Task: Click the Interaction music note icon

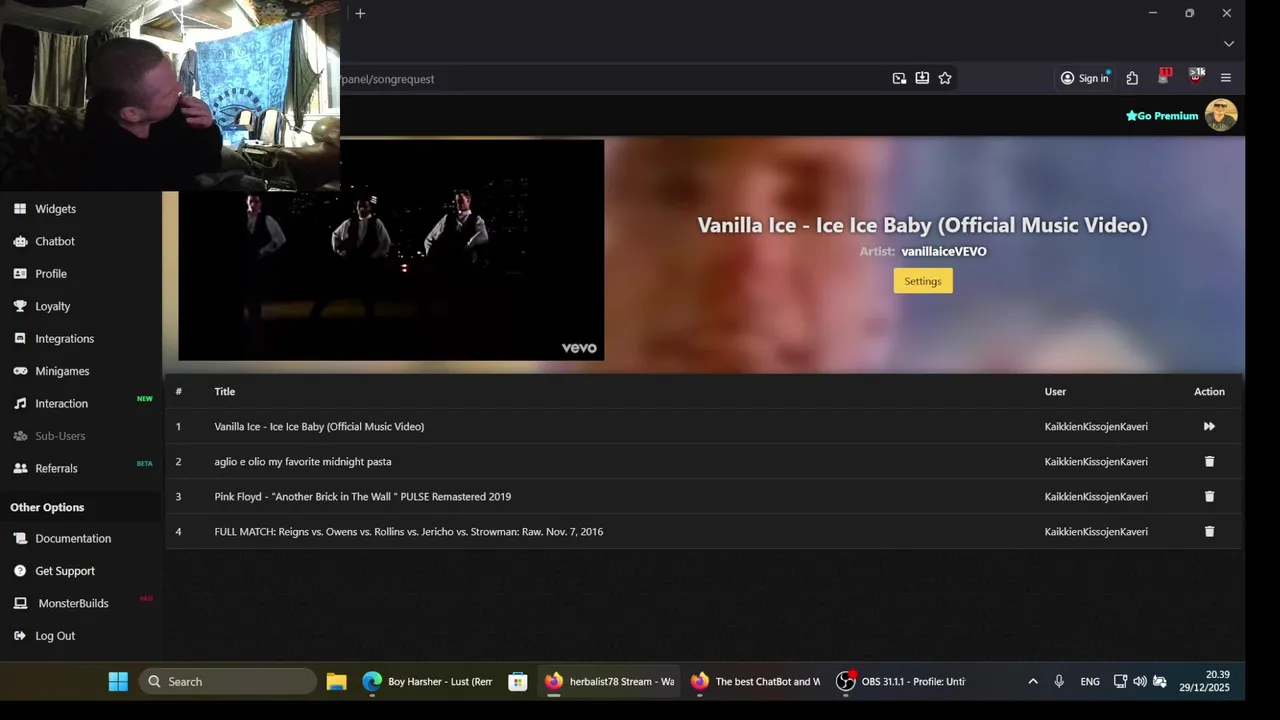Action: pos(20,404)
